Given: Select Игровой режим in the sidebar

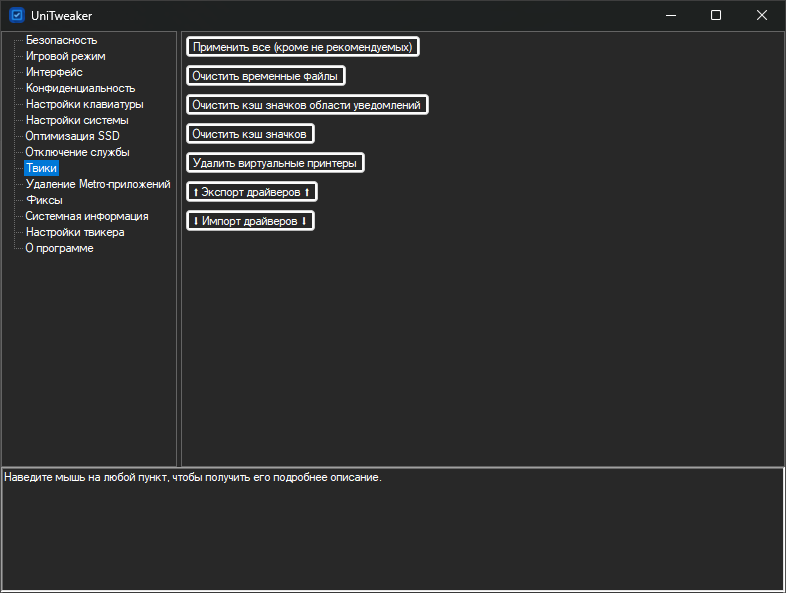Looking at the screenshot, I should click(x=65, y=56).
